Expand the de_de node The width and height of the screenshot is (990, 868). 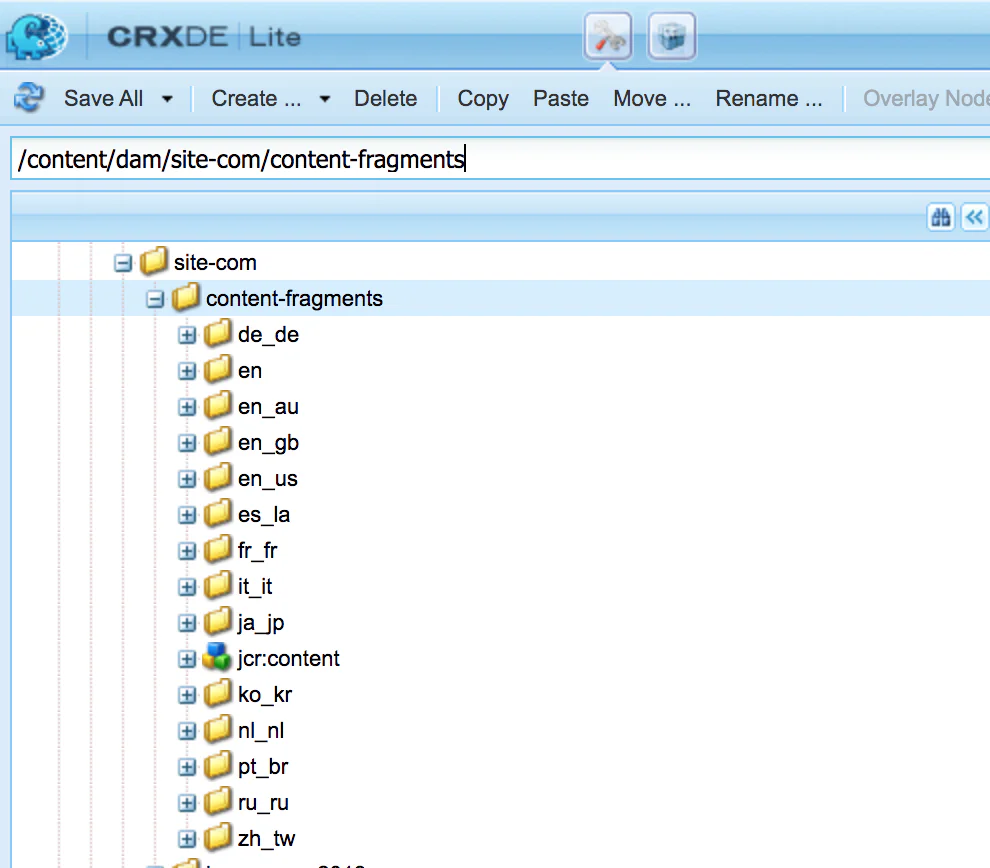187,335
